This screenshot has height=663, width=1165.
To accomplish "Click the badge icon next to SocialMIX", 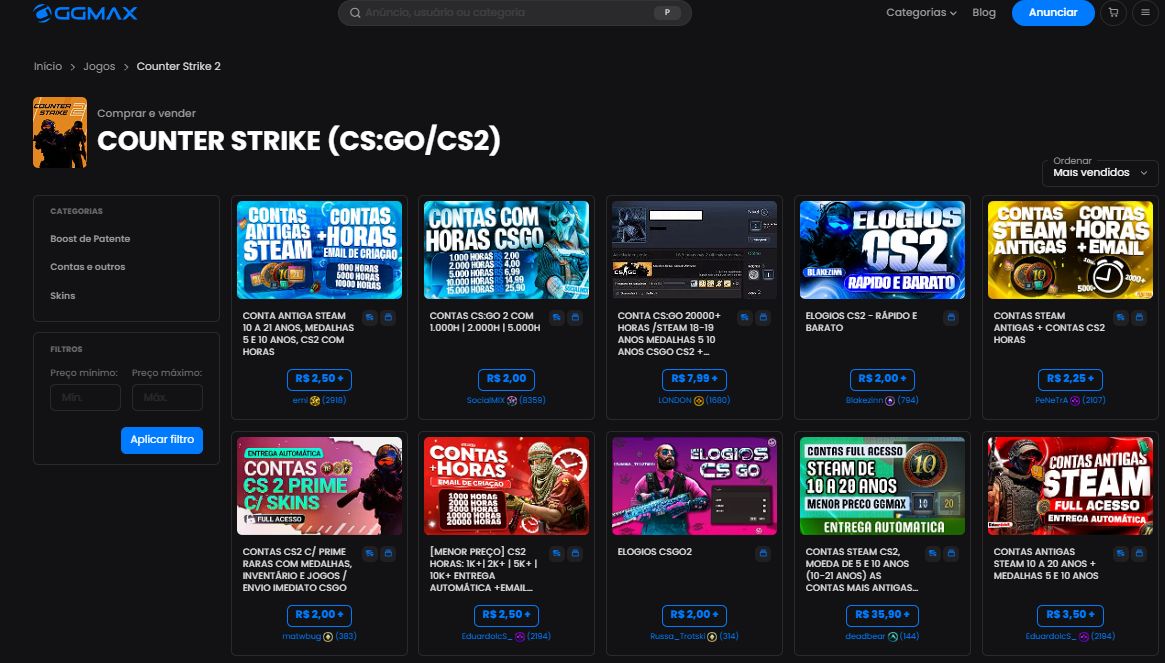I will [512, 399].
